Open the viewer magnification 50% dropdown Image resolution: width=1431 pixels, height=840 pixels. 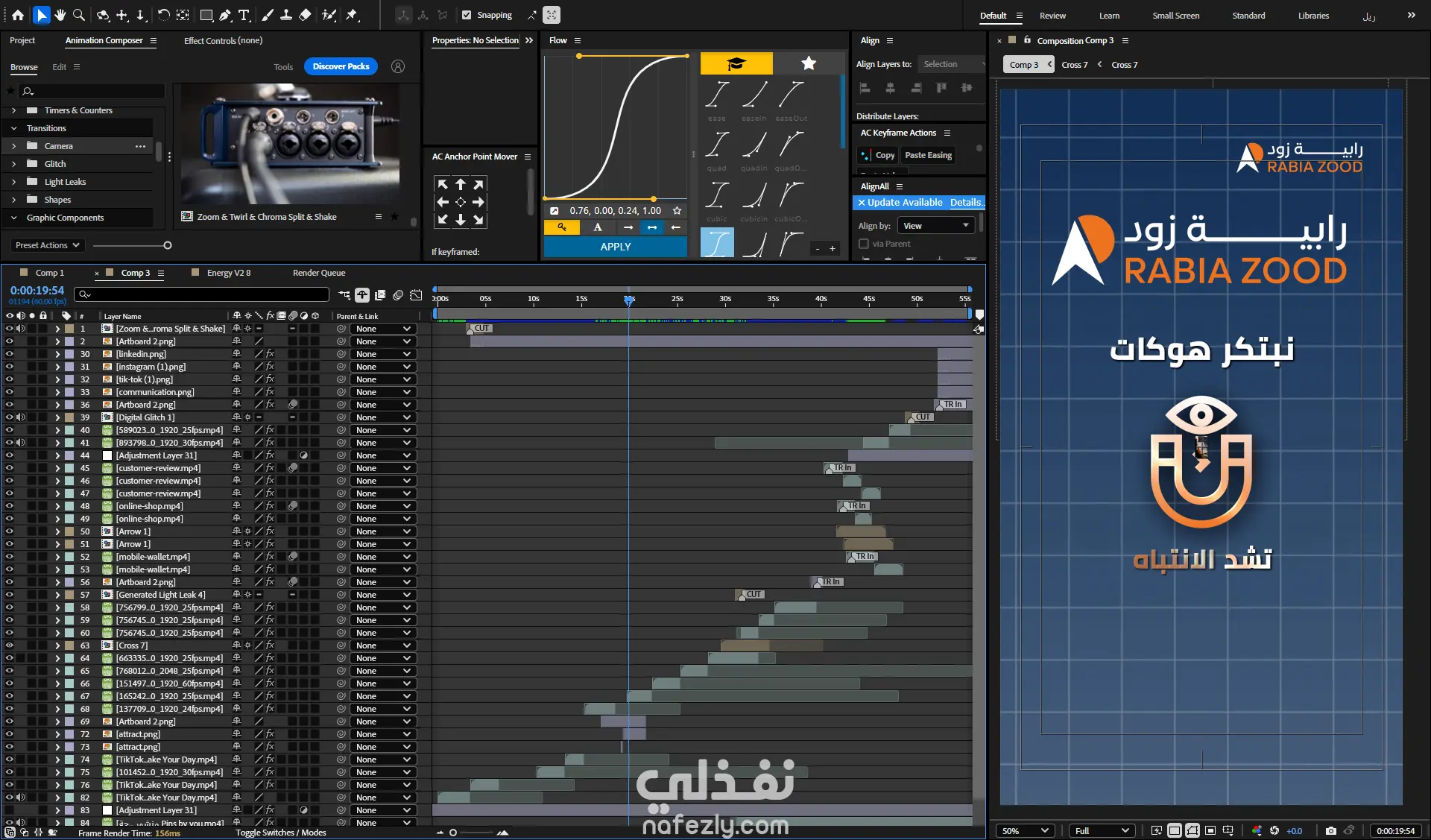tap(1025, 830)
